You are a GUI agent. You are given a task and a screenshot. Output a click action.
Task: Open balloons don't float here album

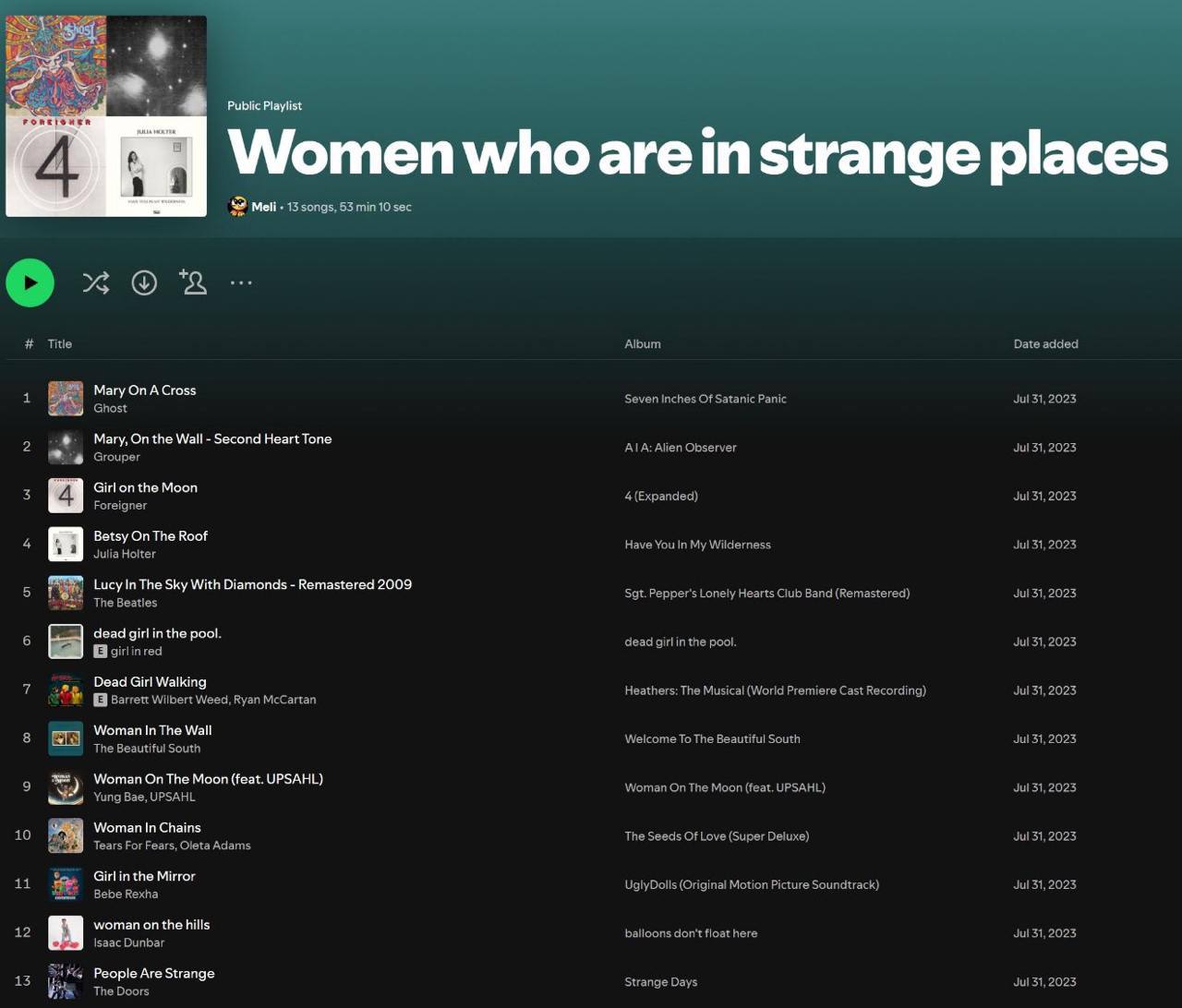click(691, 933)
